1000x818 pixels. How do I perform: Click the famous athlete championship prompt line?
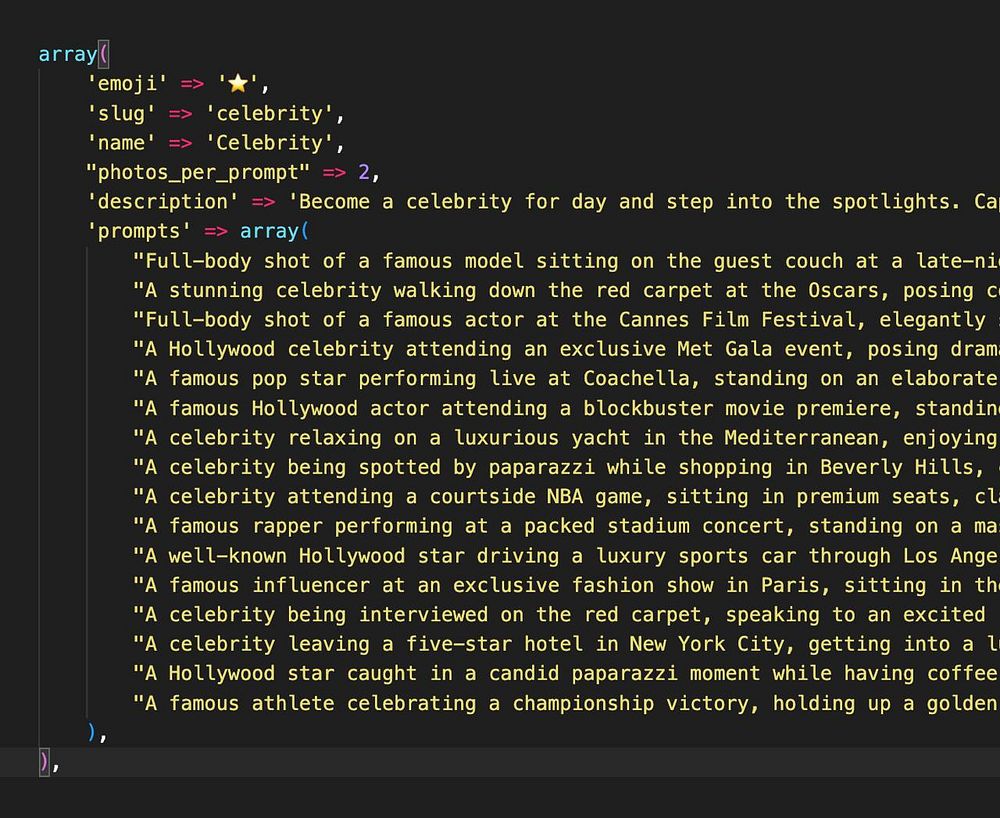click(566, 703)
